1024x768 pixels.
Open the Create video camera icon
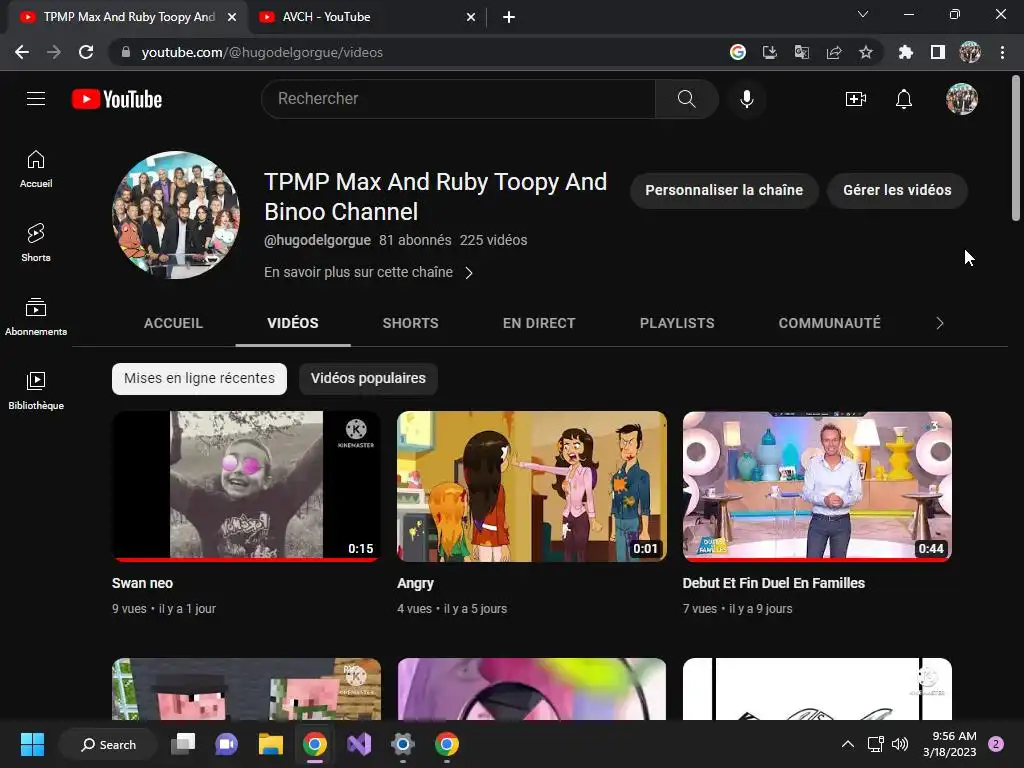pos(856,99)
